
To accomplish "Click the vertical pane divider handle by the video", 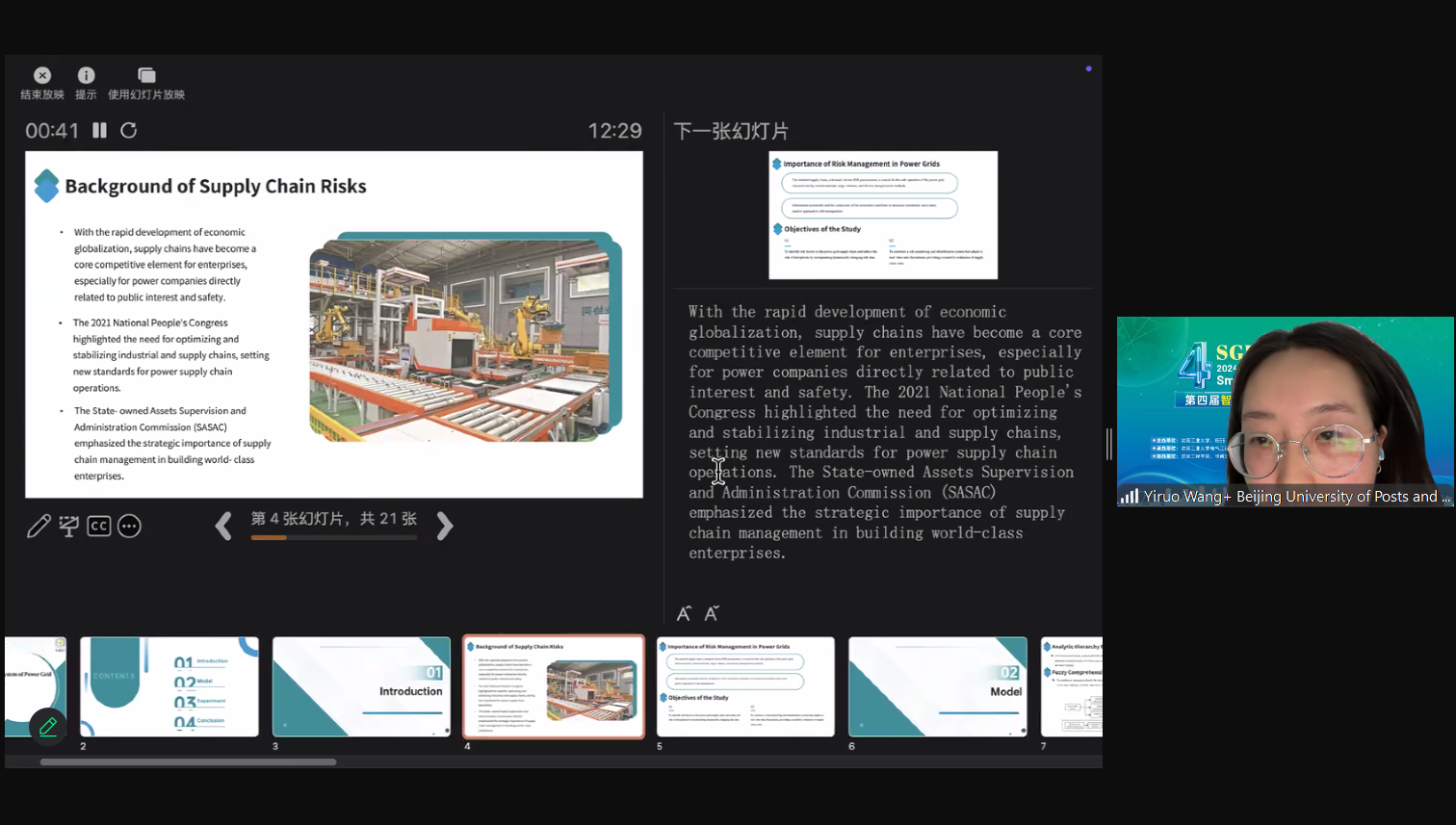I will tap(1109, 444).
